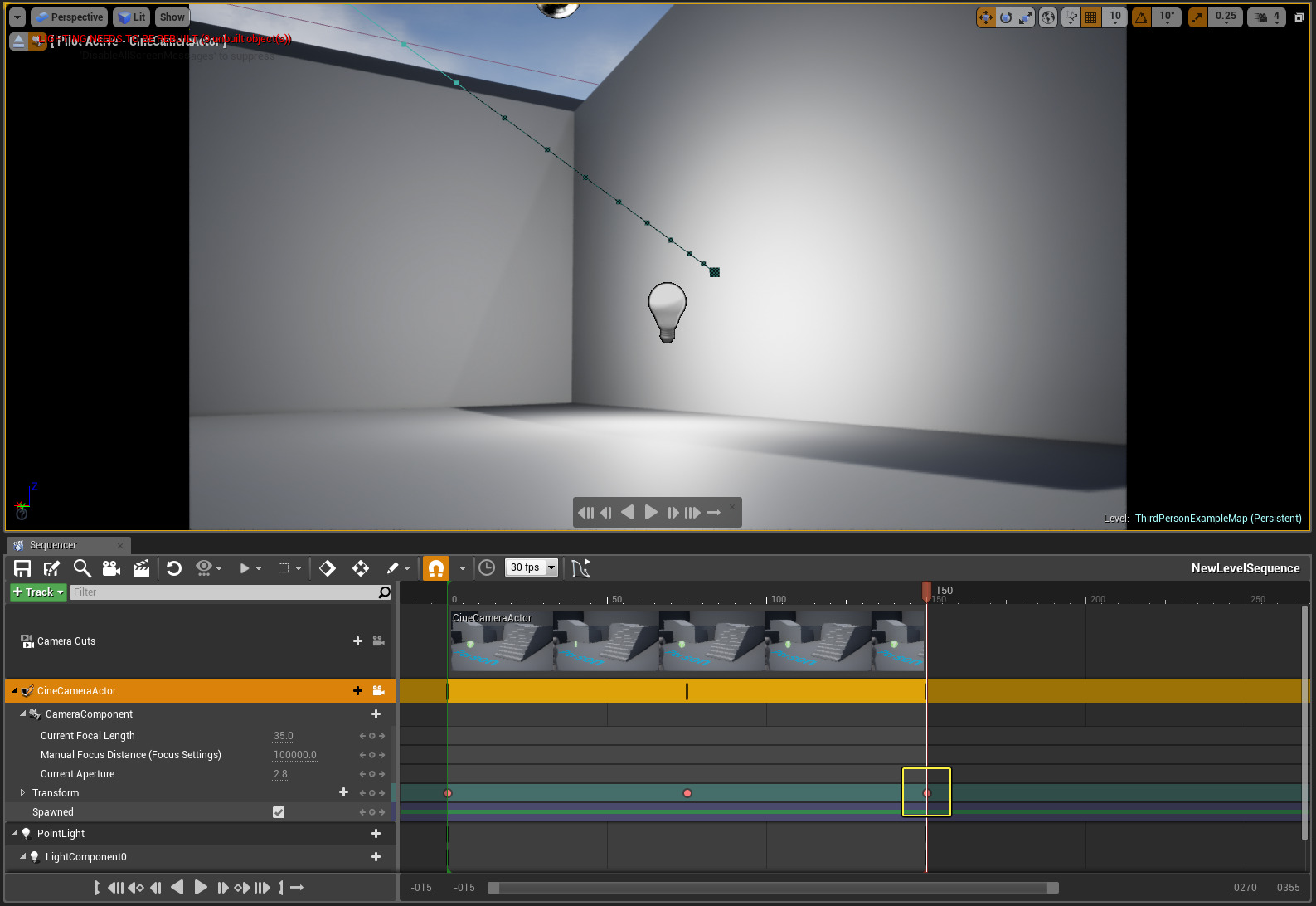Toggle rotation angle snapping
Screen dimensions: 1316x906
pos(1142,17)
